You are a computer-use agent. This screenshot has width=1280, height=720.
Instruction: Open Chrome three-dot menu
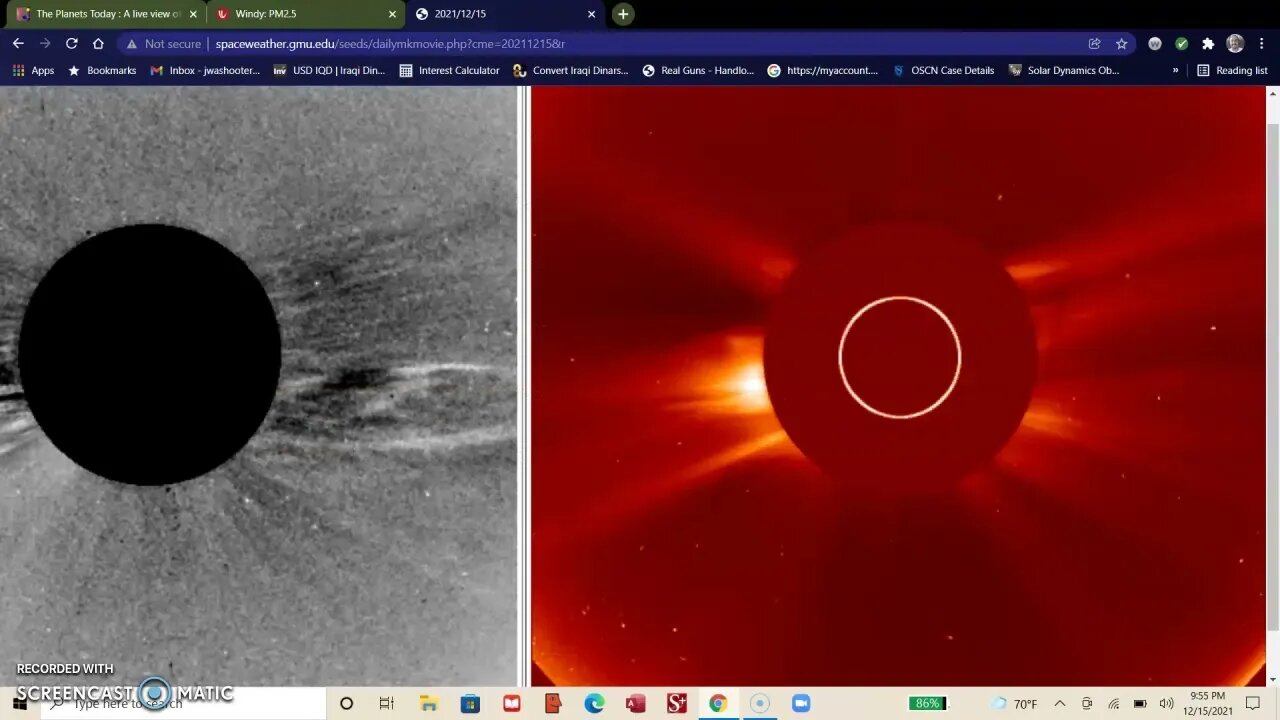1262,44
